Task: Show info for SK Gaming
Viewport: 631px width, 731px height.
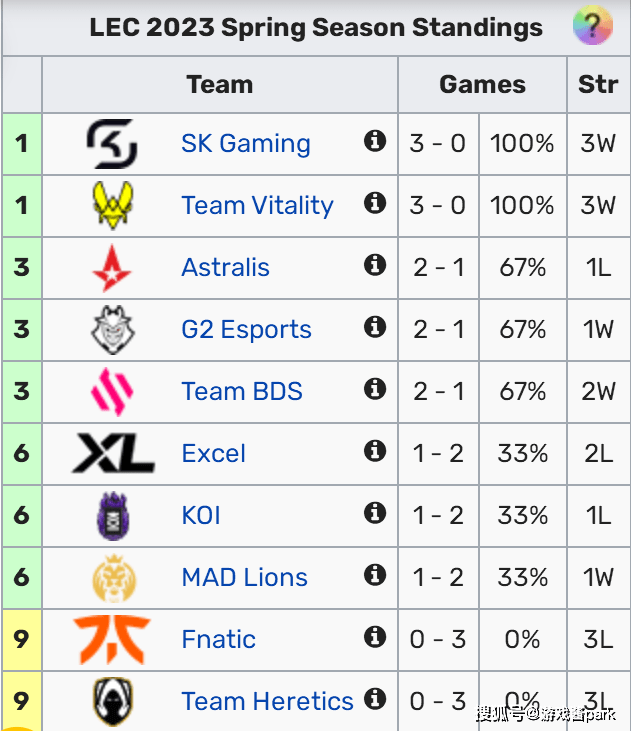Action: click(x=375, y=141)
